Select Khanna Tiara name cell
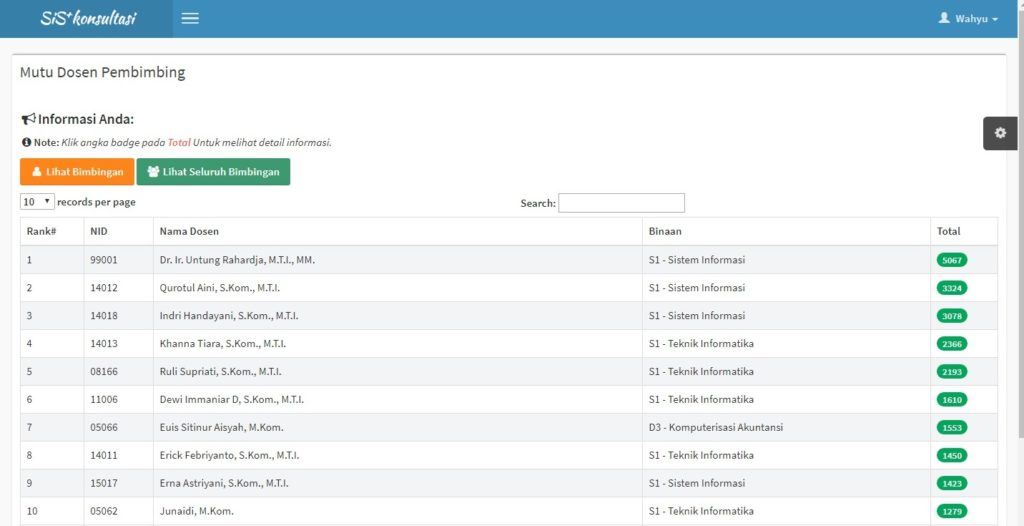Image resolution: width=1024 pixels, height=526 pixels. point(398,344)
